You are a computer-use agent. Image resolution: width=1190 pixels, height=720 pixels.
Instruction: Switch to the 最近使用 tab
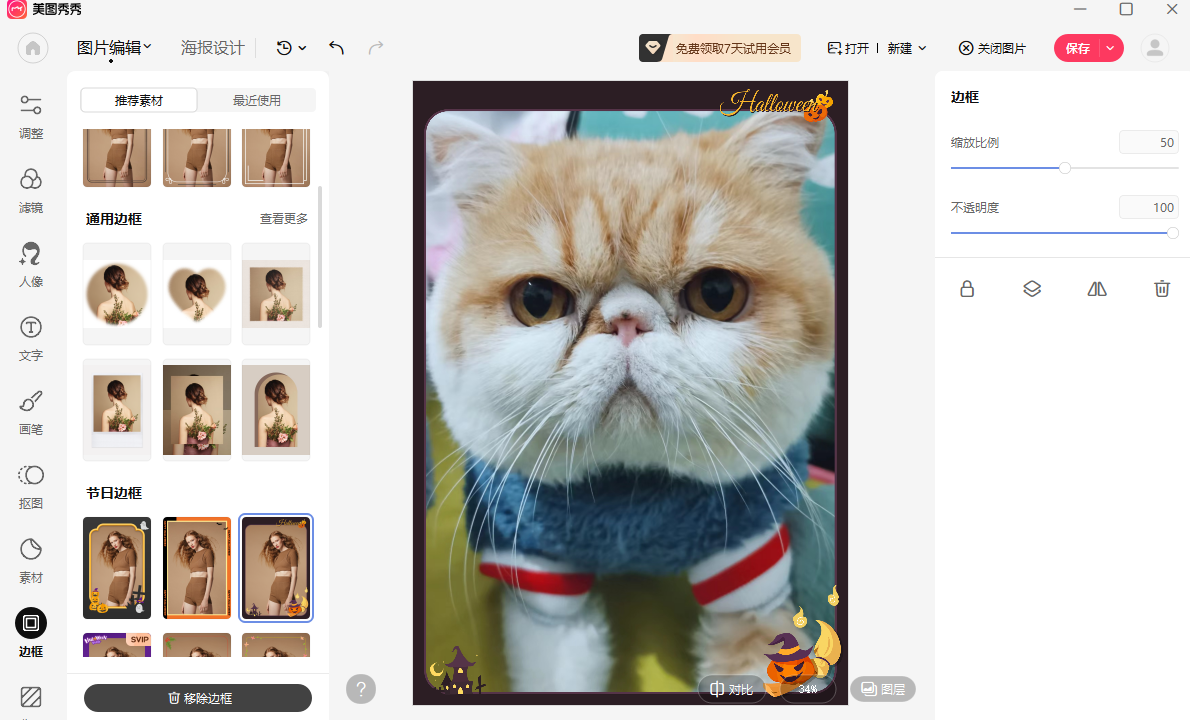coord(257,100)
